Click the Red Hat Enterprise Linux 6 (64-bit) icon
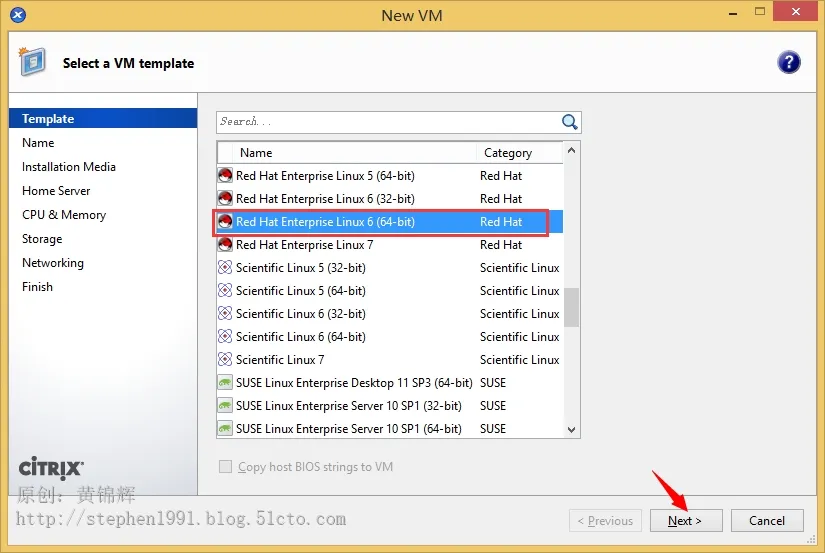825x553 pixels. point(225,222)
